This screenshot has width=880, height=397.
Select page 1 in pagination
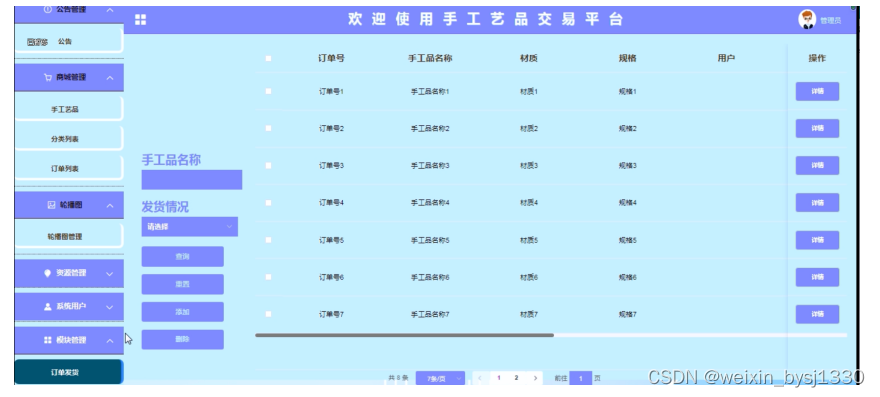tap(498, 378)
